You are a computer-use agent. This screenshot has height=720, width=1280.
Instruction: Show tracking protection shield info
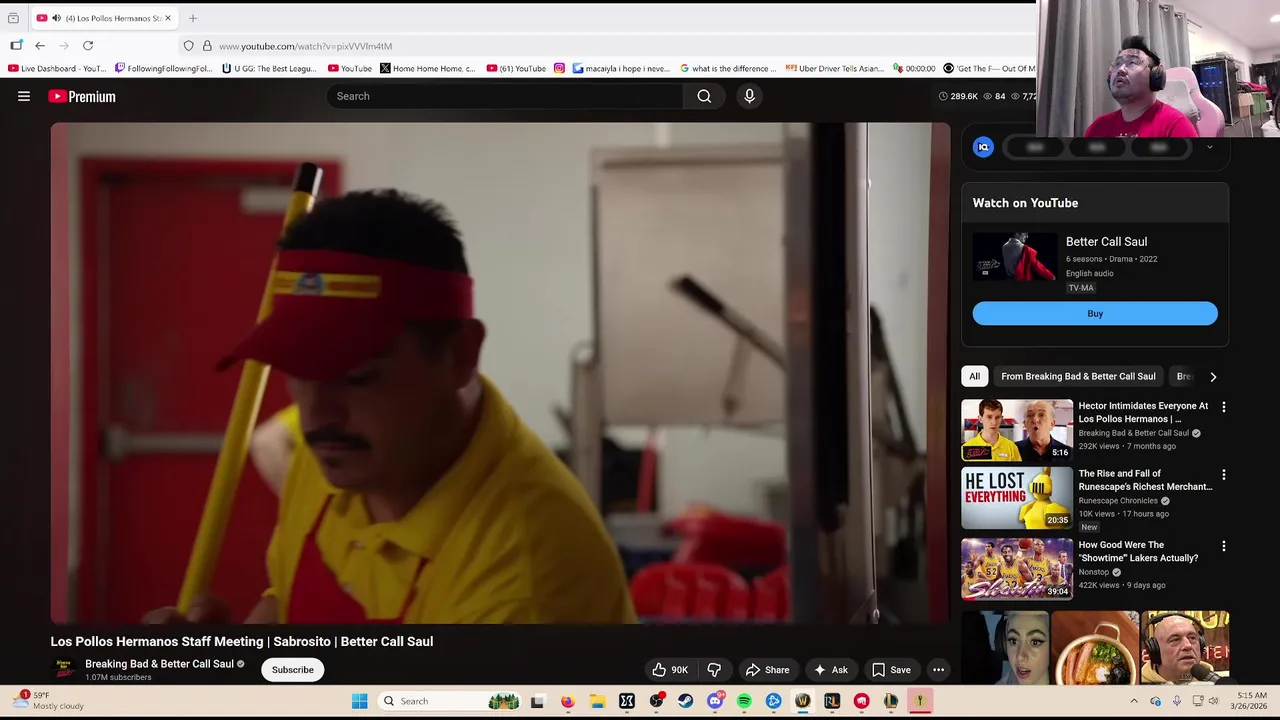(x=188, y=46)
